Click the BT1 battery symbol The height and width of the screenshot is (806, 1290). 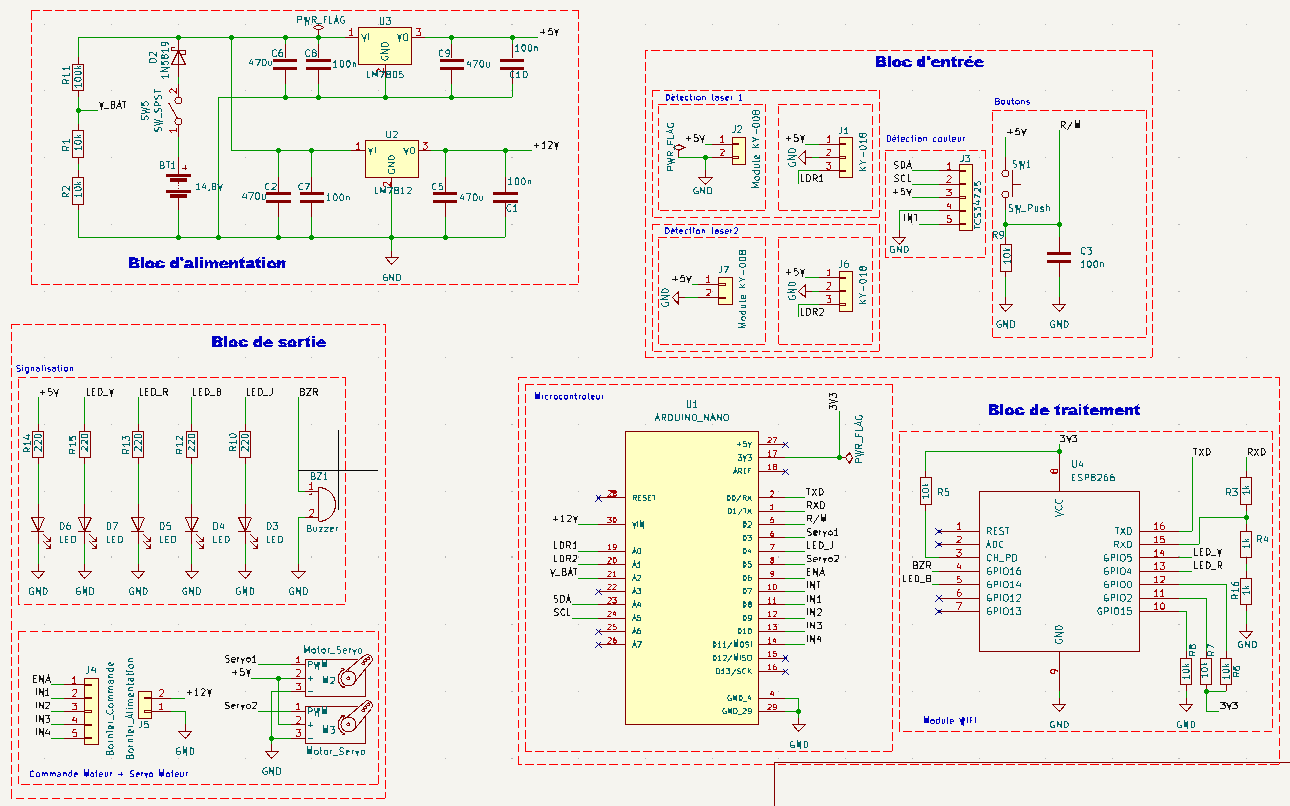point(178,185)
